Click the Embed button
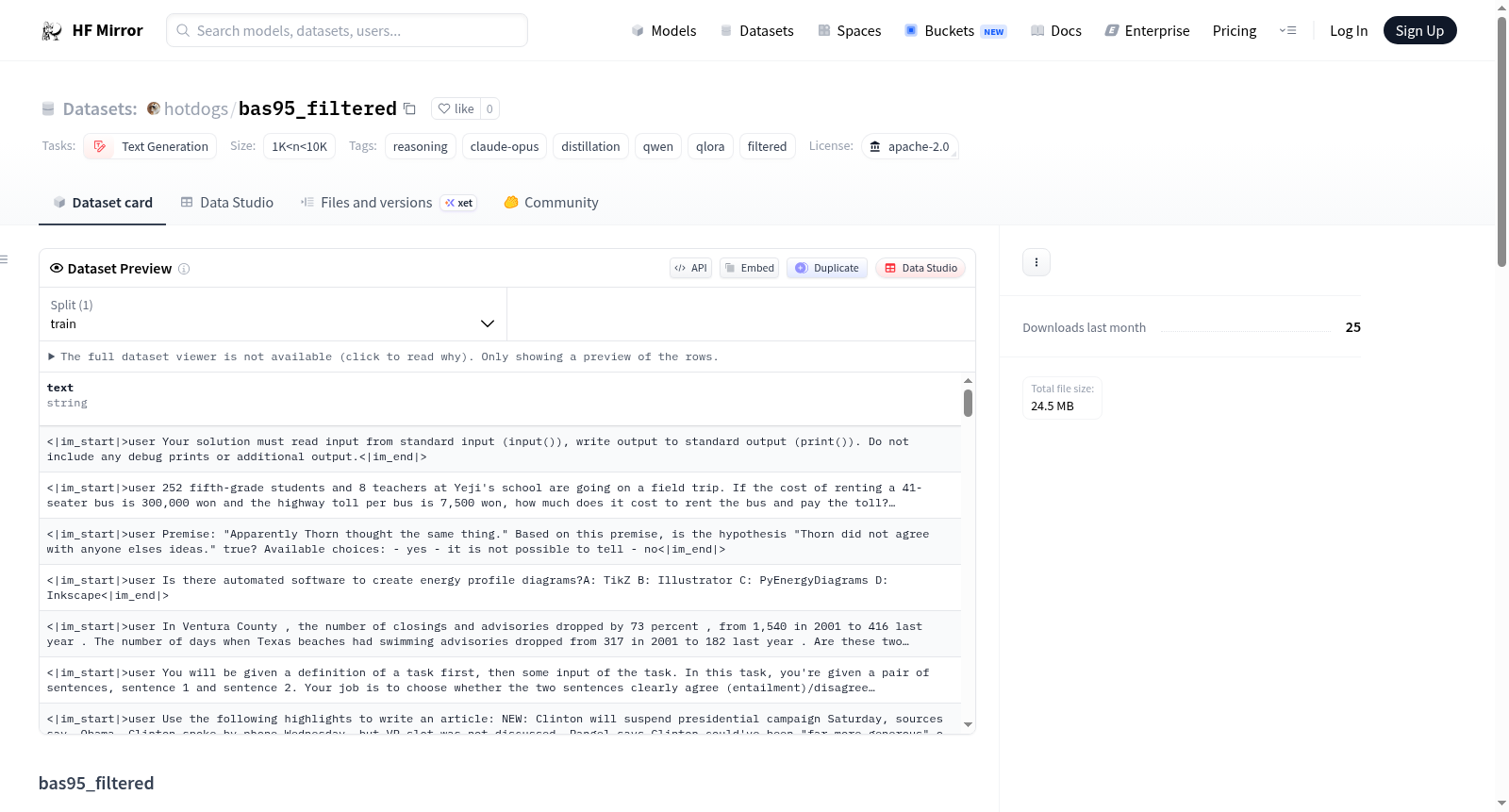This screenshot has width=1509, height=812. click(750, 268)
